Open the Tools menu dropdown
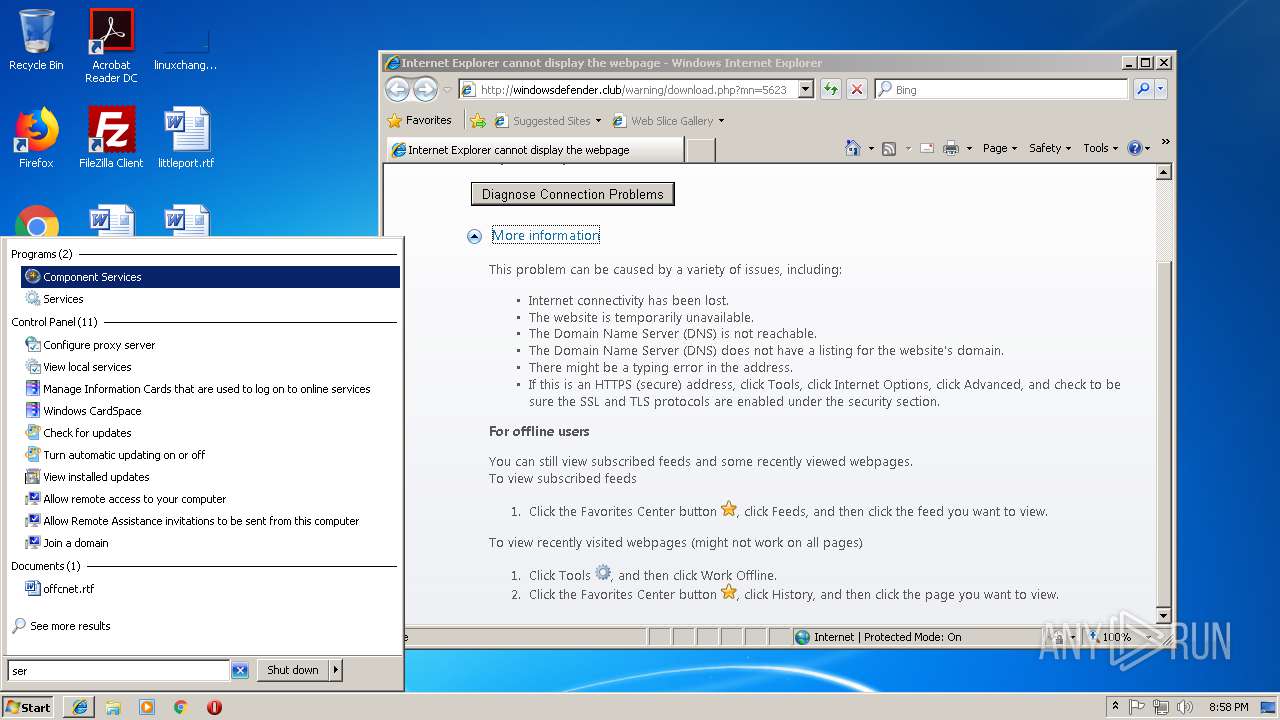 tap(1100, 148)
